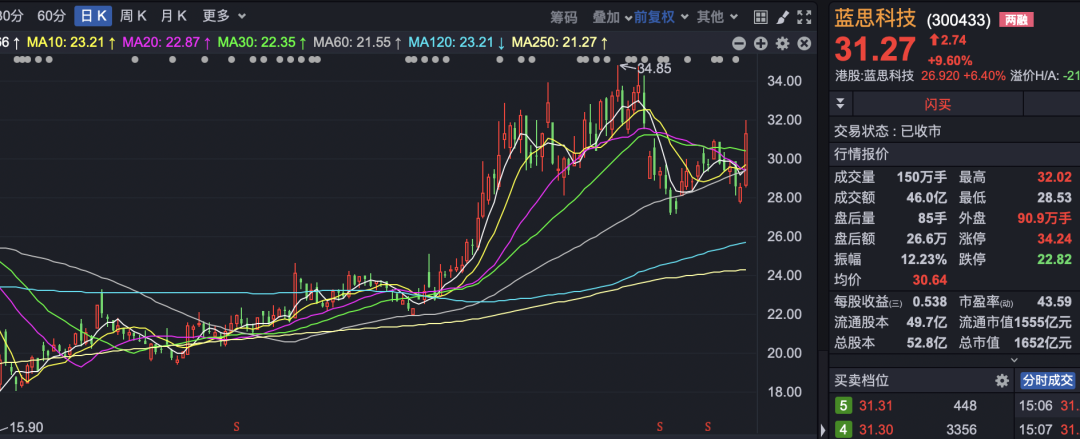
Task: Select the drawing brush tool
Action: tap(782, 16)
